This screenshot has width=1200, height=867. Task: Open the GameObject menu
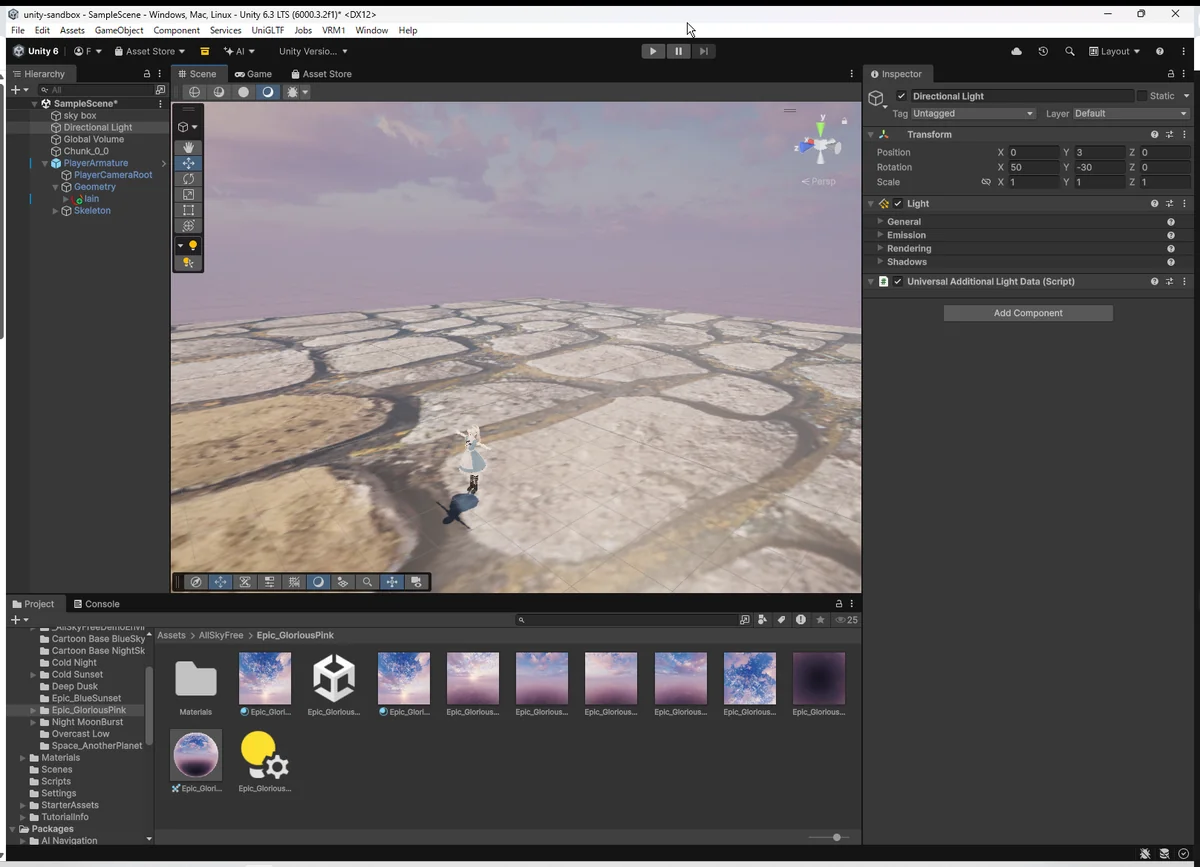point(119,30)
